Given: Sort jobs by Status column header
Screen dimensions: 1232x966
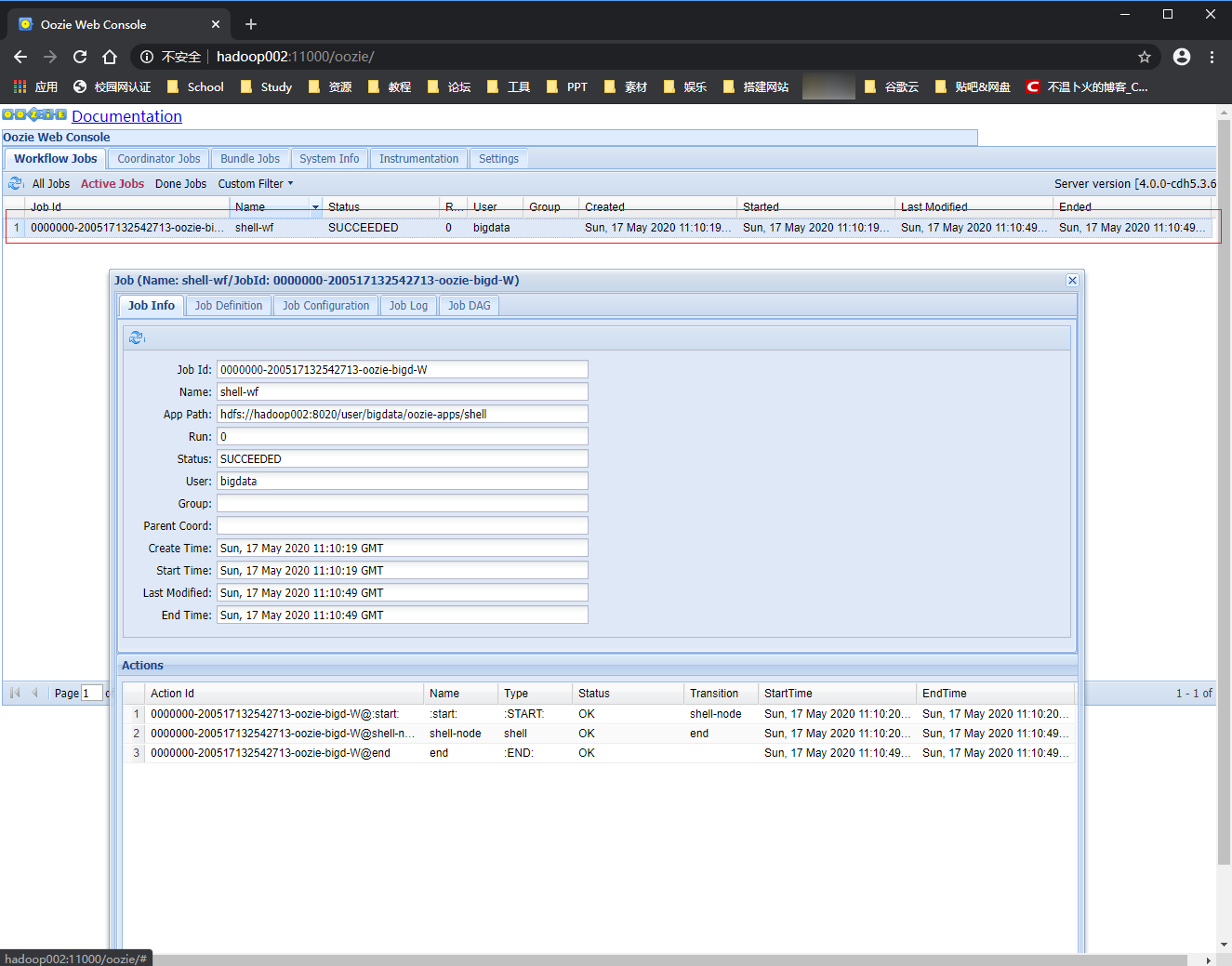Looking at the screenshot, I should (380, 206).
